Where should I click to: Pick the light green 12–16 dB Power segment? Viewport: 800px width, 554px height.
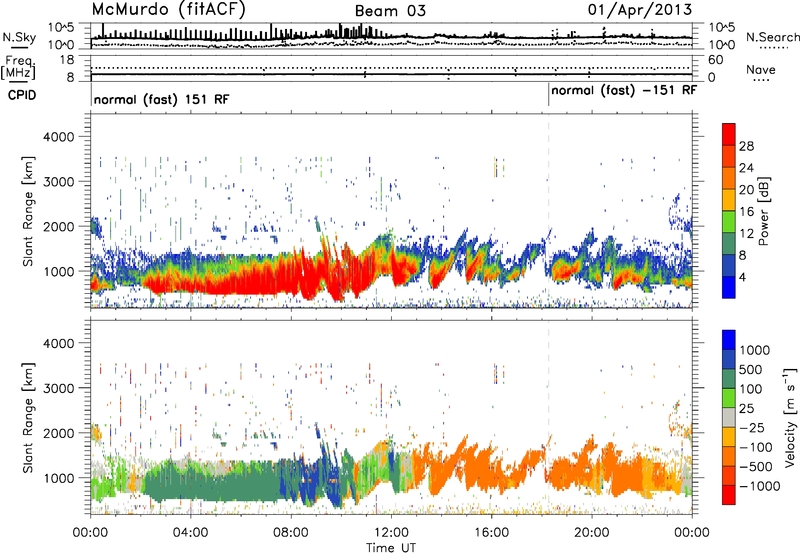point(729,221)
